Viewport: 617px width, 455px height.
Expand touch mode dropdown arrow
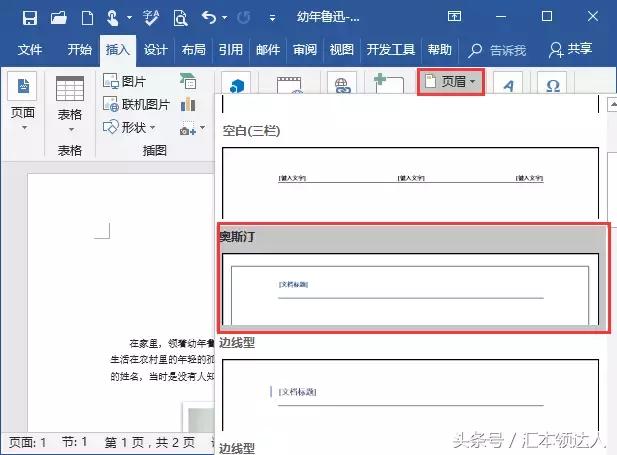[x=129, y=18]
